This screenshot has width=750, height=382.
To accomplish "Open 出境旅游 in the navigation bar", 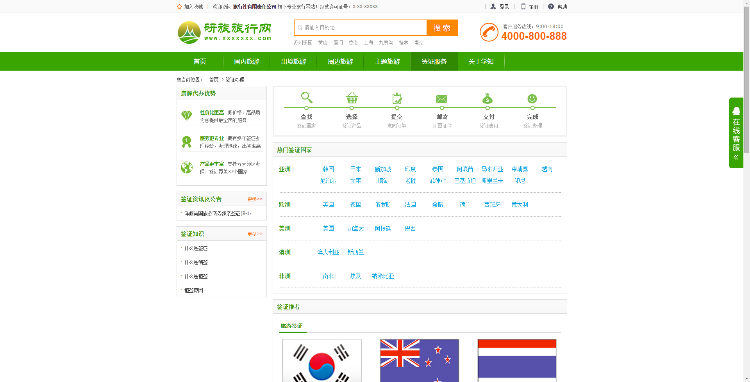I will coord(293,61).
